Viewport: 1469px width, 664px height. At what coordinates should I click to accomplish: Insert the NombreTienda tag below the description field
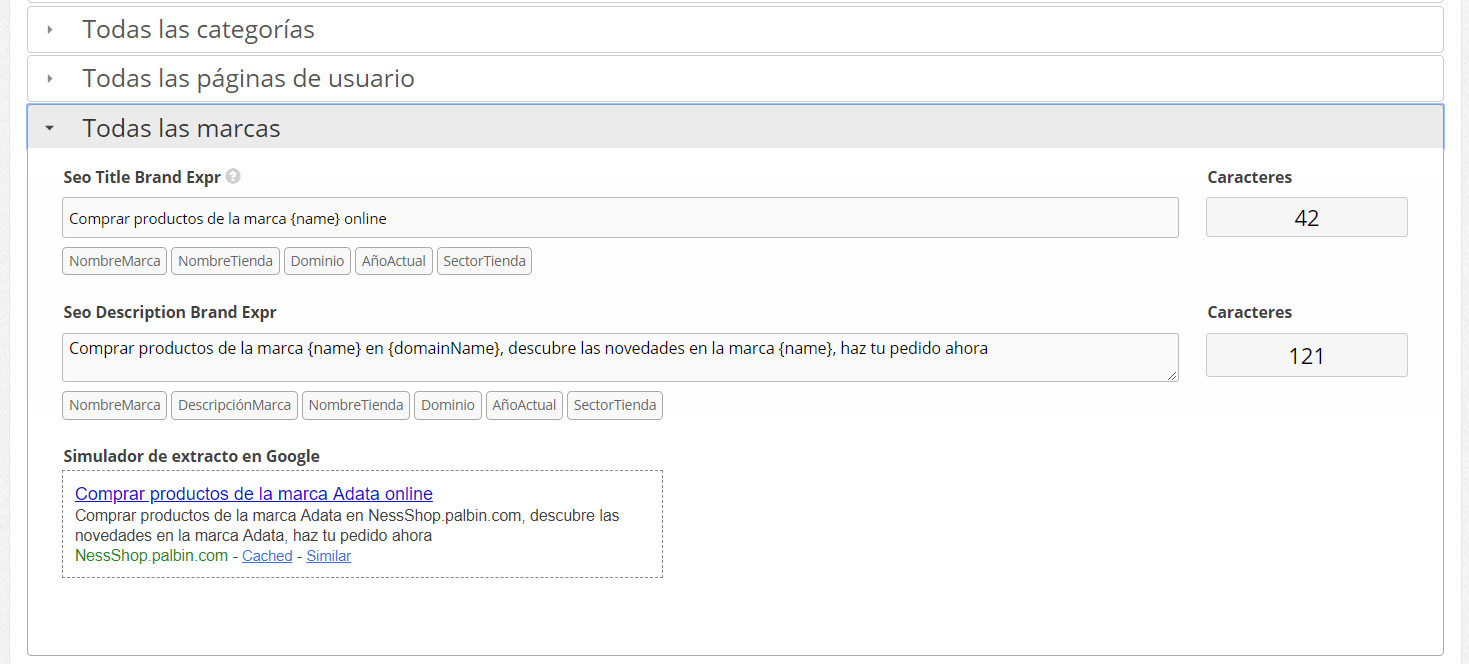[x=355, y=405]
